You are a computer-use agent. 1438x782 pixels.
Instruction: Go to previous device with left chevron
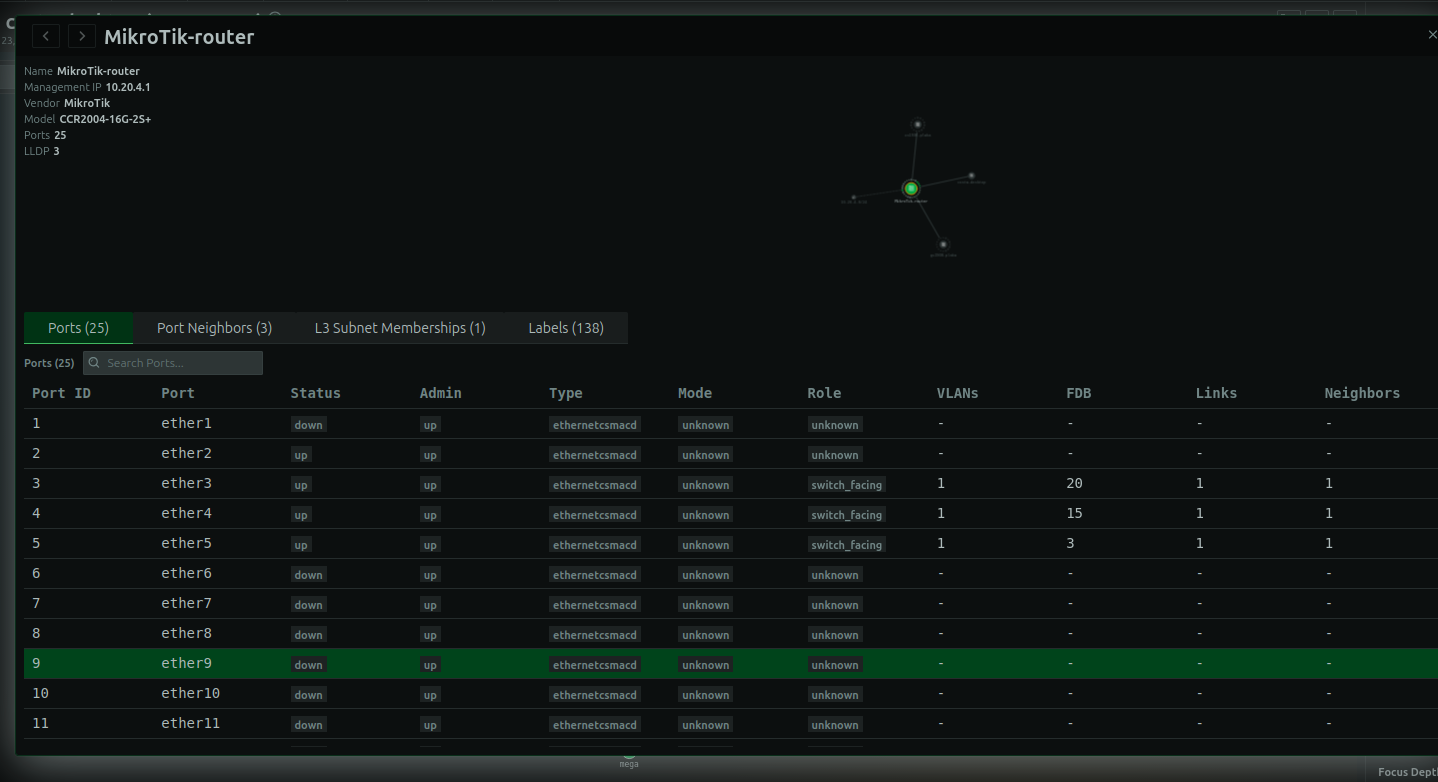pos(46,36)
